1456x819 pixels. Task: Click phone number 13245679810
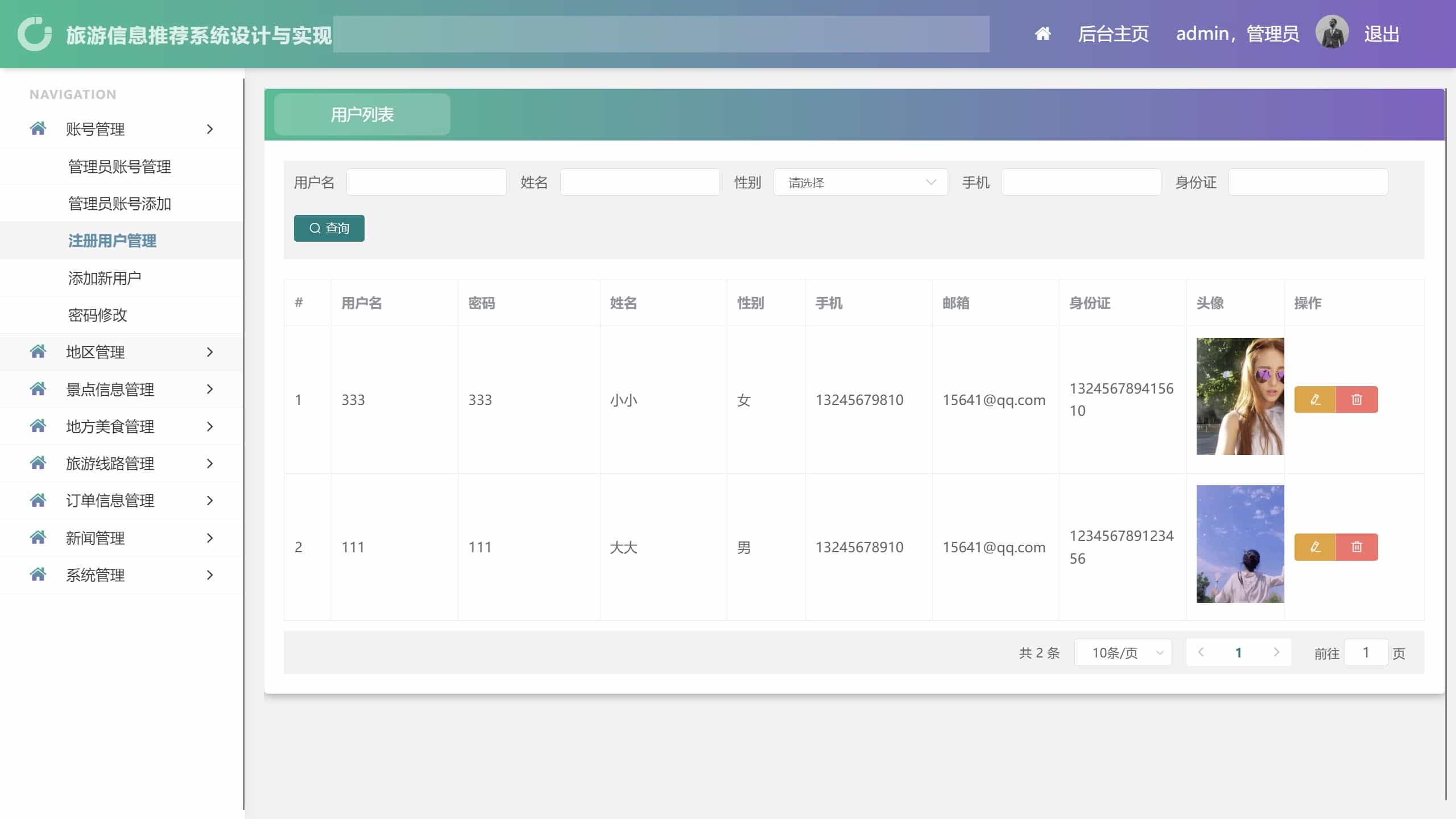click(859, 400)
